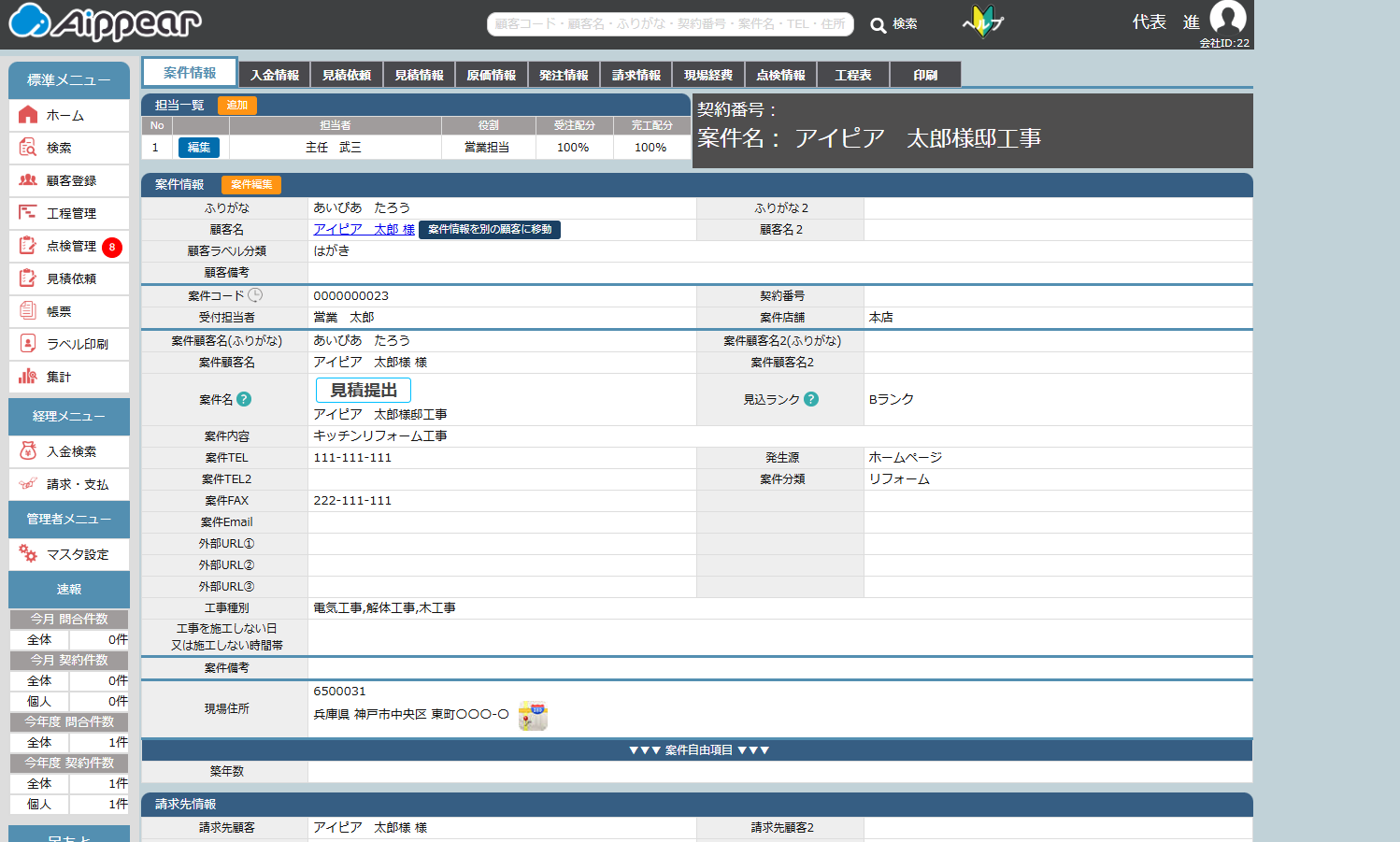Click the orange 案件編集 button
The width and height of the screenshot is (1400, 842).
click(x=251, y=185)
